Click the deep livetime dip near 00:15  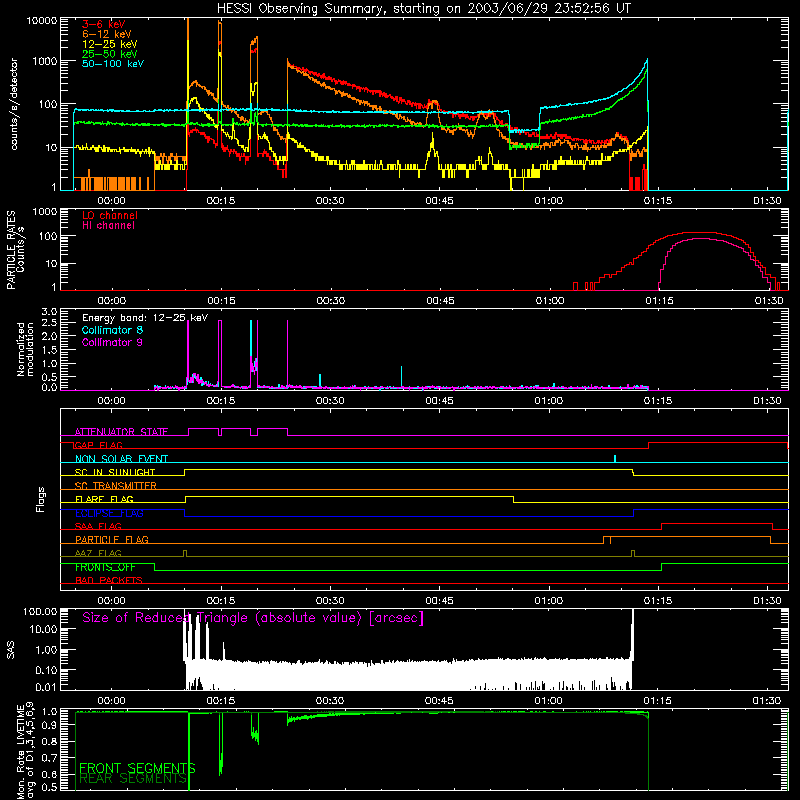click(x=221, y=745)
